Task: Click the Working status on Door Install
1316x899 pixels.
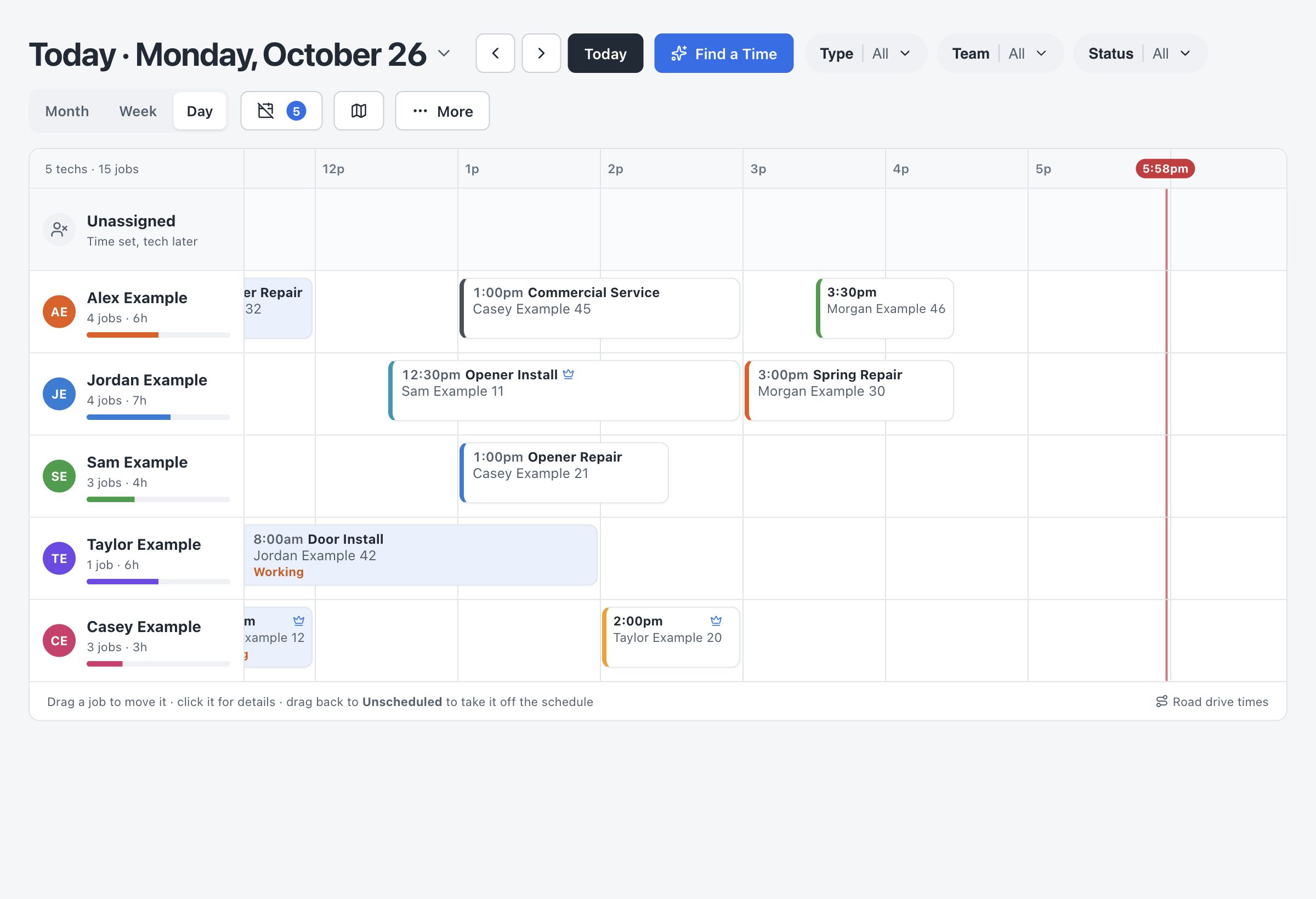Action: 279,572
